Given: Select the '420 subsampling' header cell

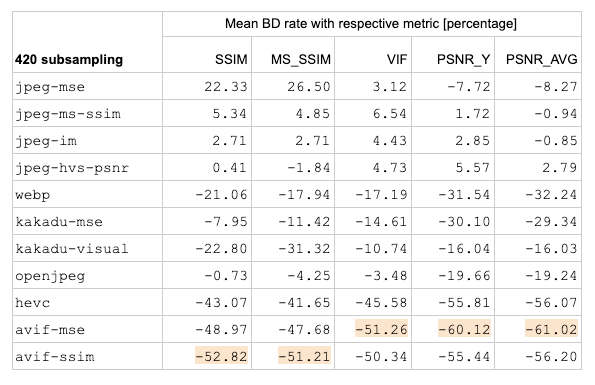Looking at the screenshot, I should pos(69,60).
